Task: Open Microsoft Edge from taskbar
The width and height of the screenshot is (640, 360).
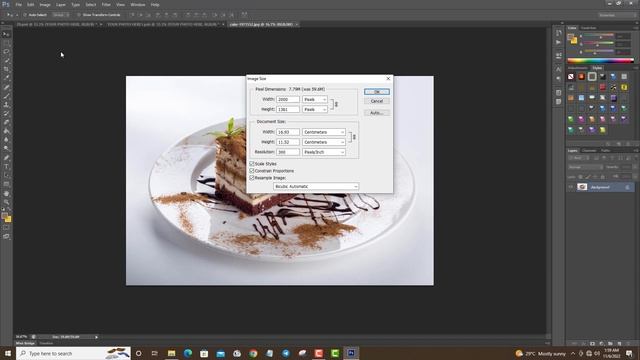Action: [188, 353]
